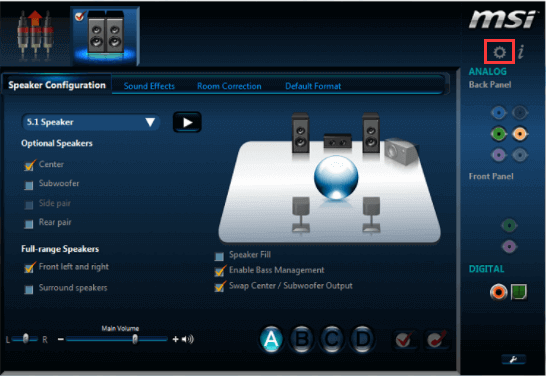This screenshot has height=376, width=546.
Task: Select preset D button
Action: [x=362, y=339]
